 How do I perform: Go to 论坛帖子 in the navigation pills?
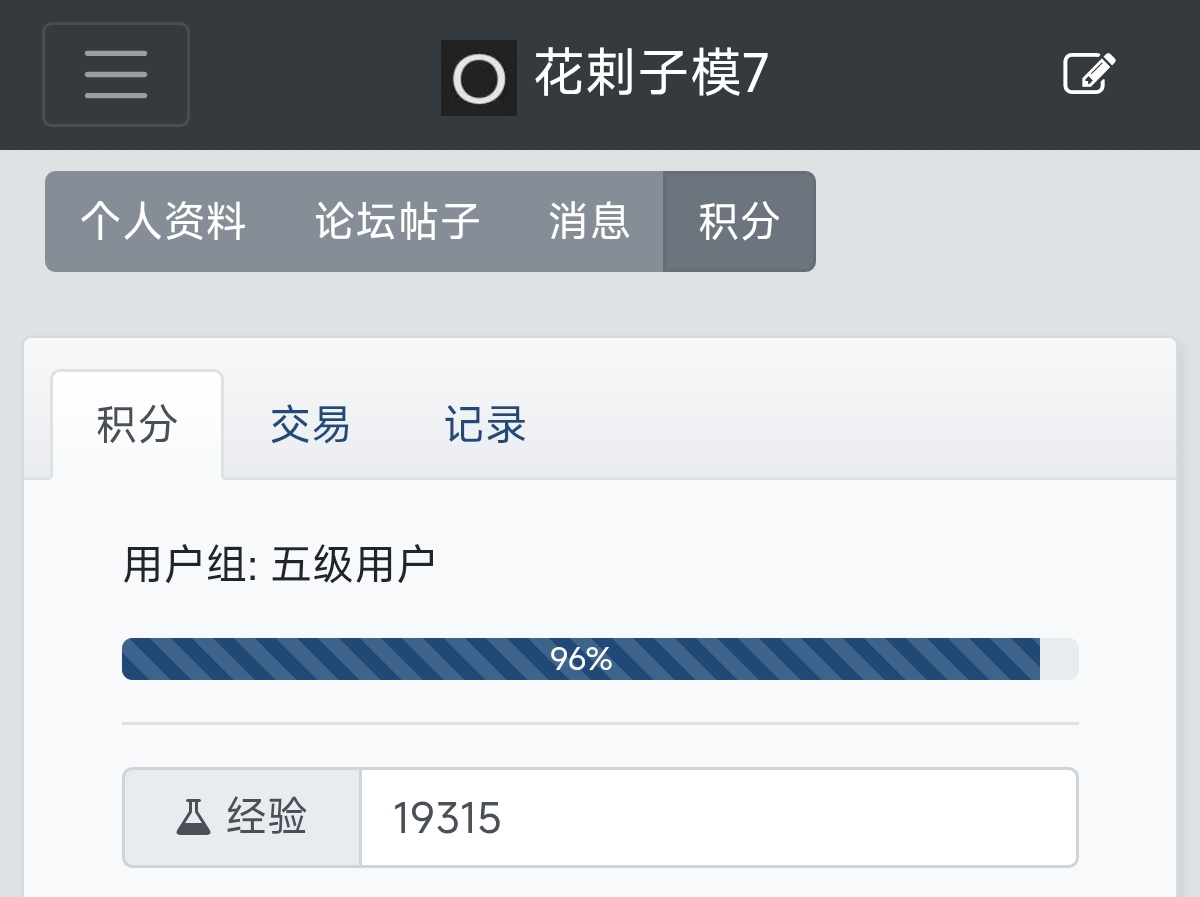pyautogui.click(x=398, y=222)
